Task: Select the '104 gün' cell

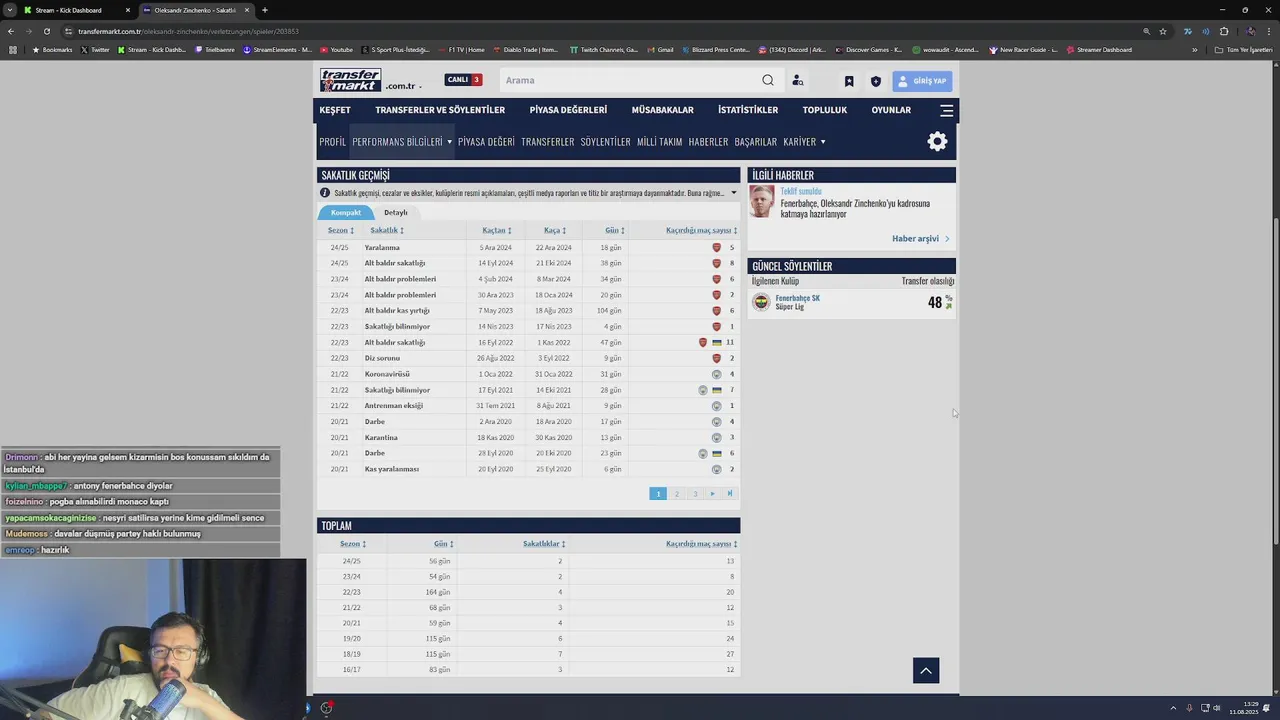Action: [608, 311]
